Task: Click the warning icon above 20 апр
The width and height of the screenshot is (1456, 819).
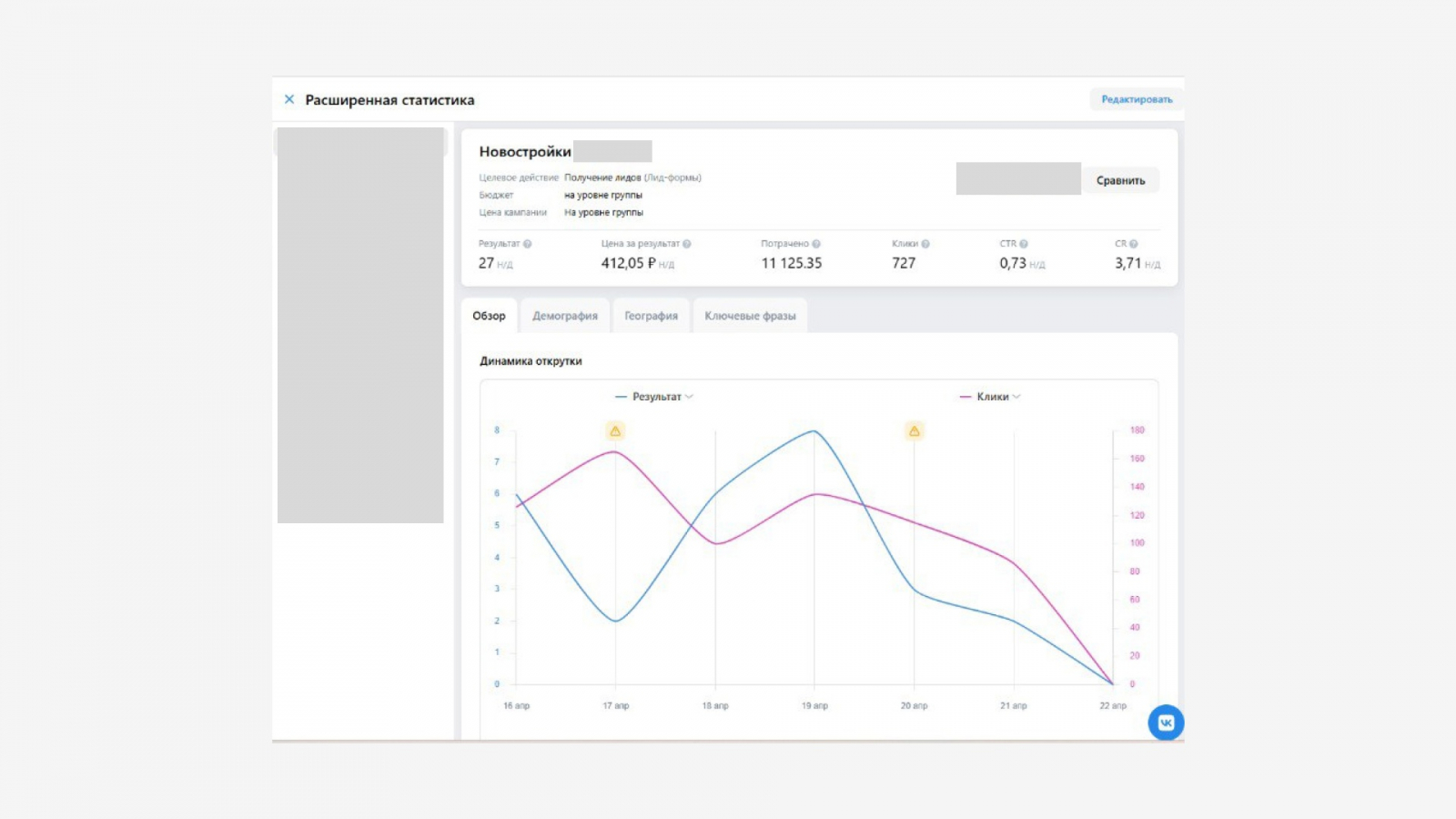Action: click(914, 431)
